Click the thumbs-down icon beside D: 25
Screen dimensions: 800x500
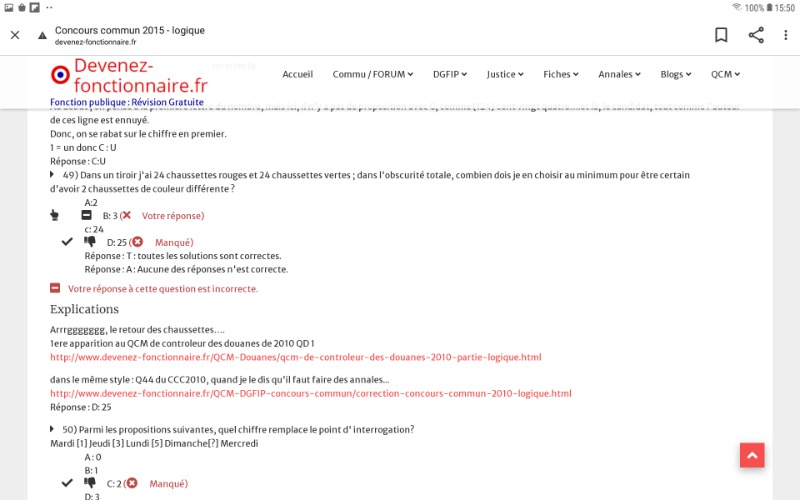90,242
